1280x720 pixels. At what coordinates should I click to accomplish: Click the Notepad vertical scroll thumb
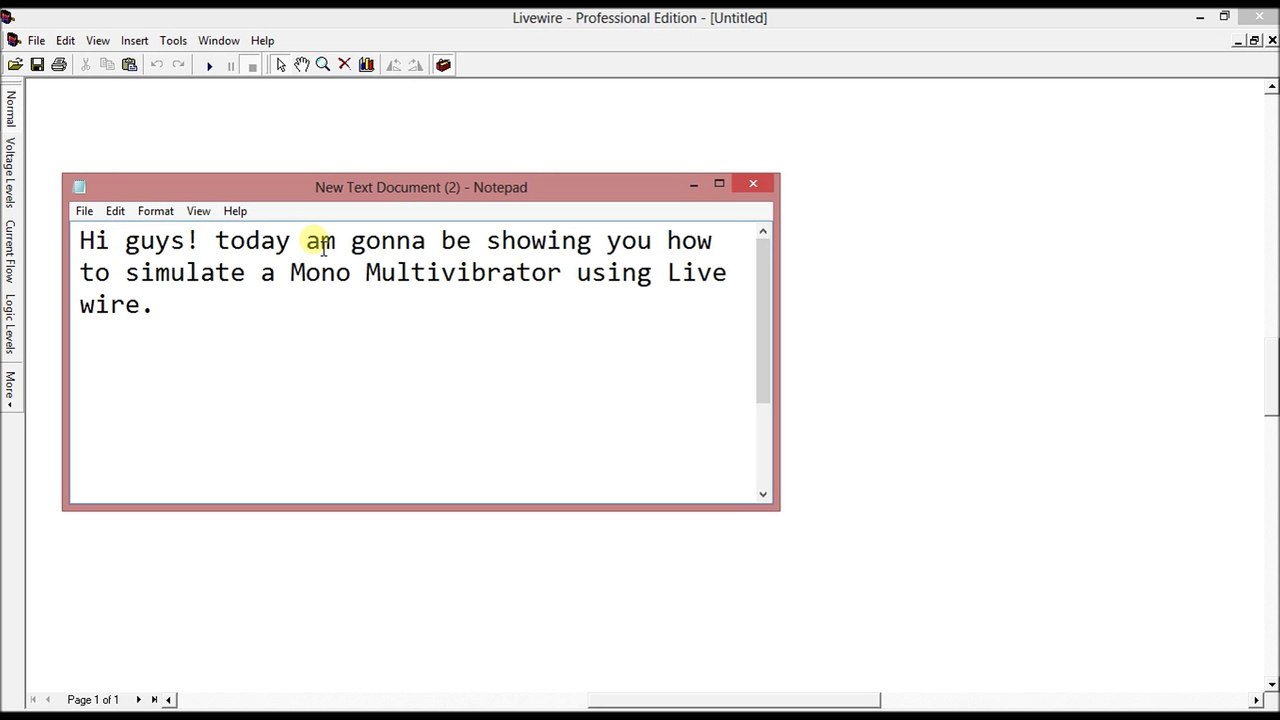[x=763, y=322]
